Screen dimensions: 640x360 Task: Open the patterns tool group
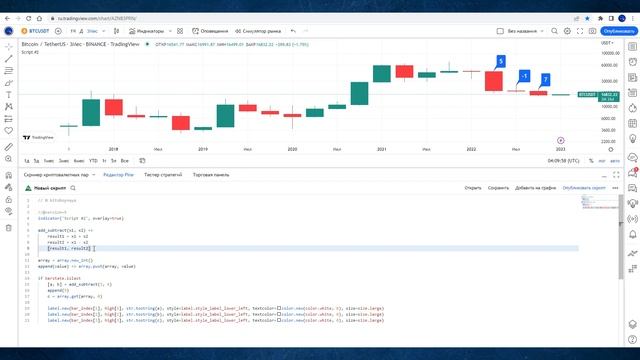[9, 107]
